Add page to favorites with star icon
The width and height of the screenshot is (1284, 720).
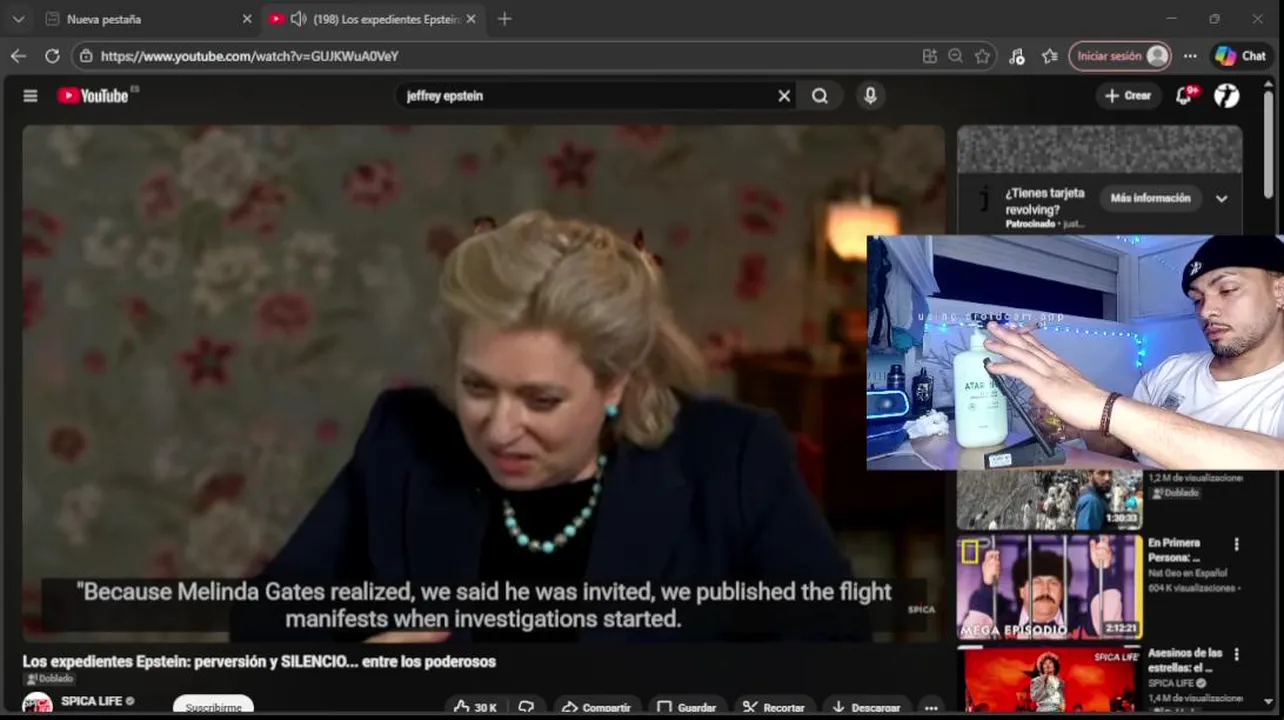click(983, 56)
